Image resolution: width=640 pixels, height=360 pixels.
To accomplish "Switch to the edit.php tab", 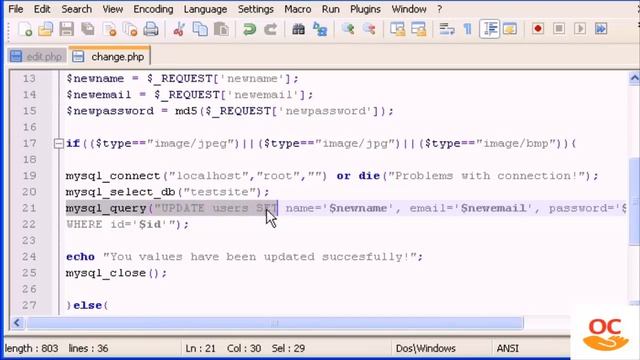I will click(x=37, y=56).
